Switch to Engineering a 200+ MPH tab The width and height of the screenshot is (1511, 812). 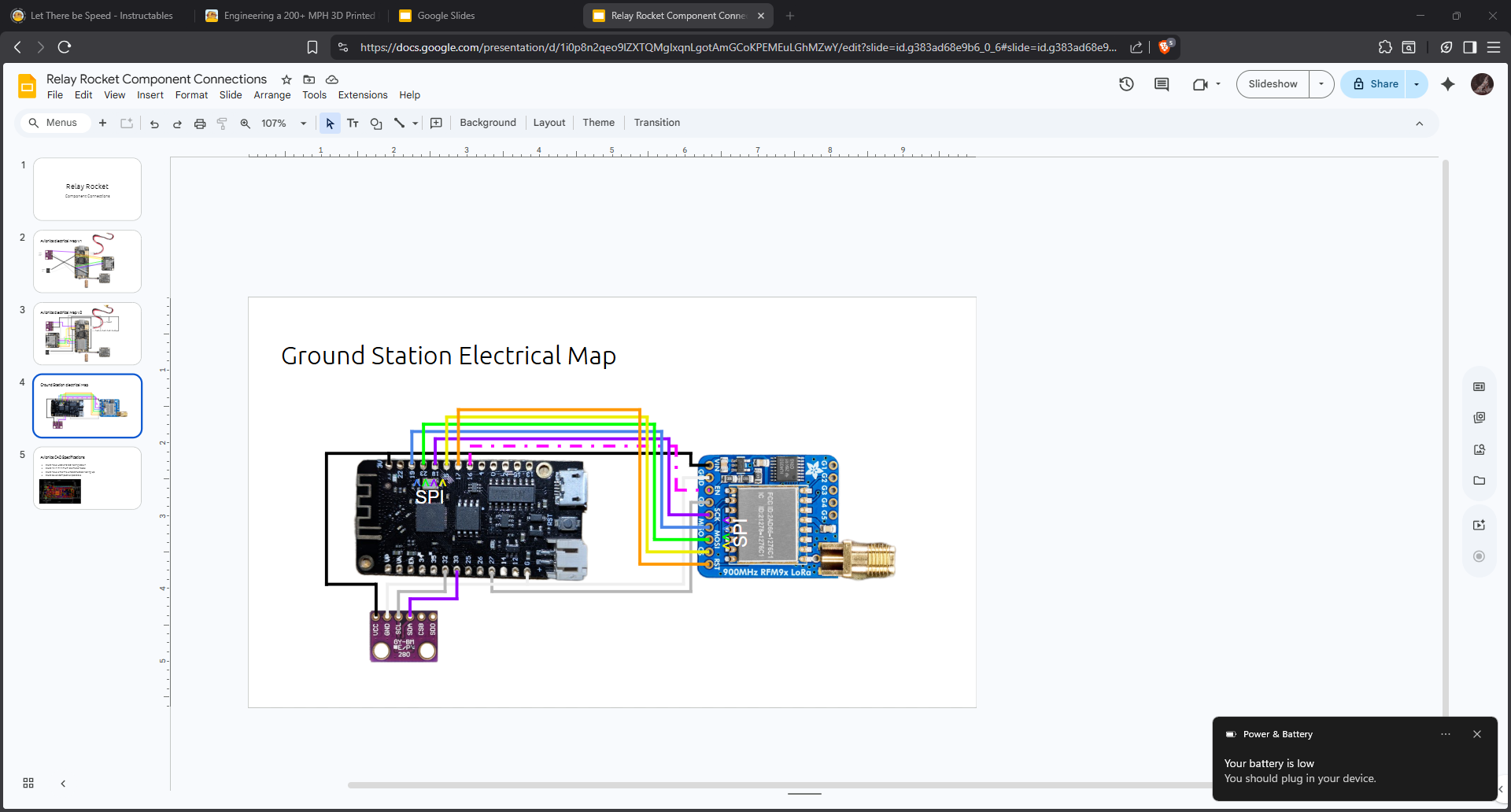tap(291, 16)
